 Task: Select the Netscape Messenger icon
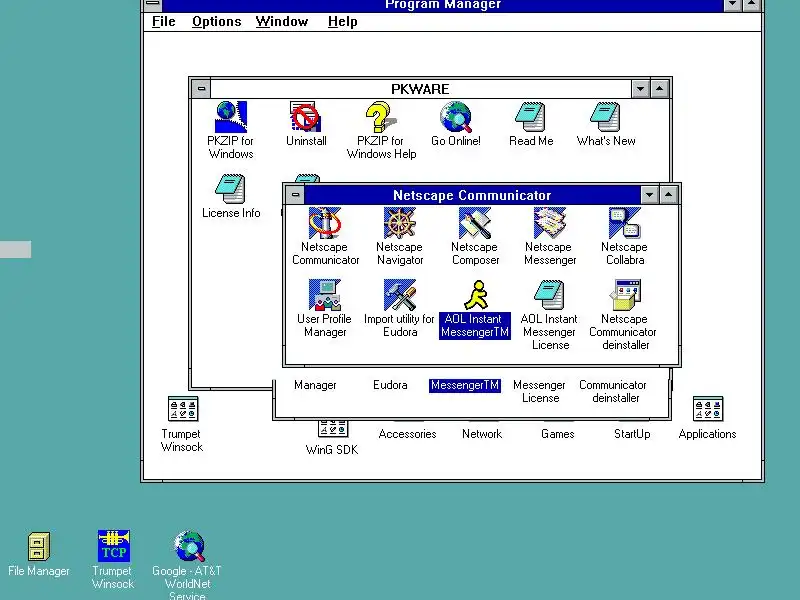(x=549, y=223)
